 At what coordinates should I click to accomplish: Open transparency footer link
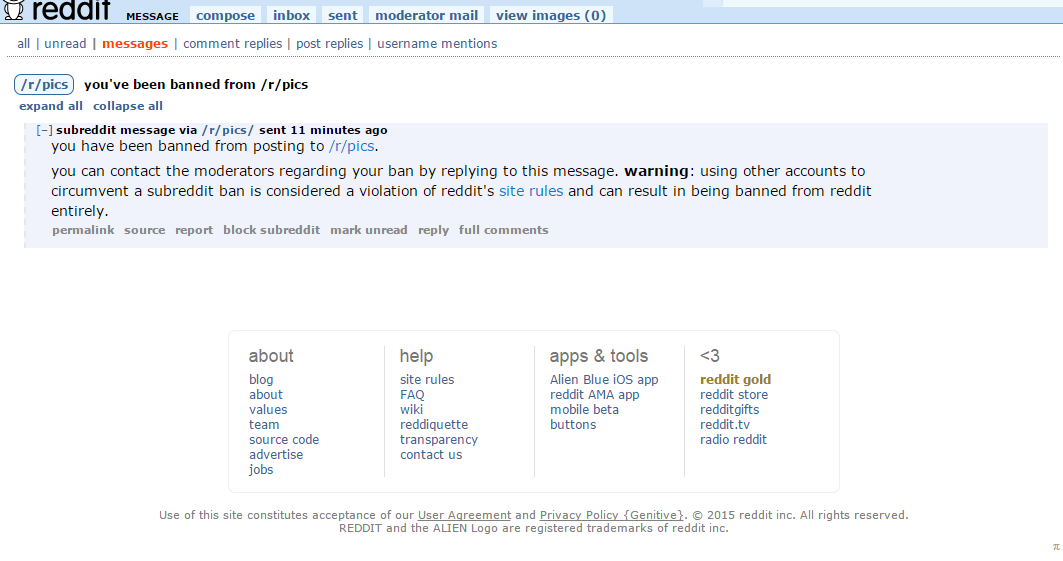coord(439,439)
